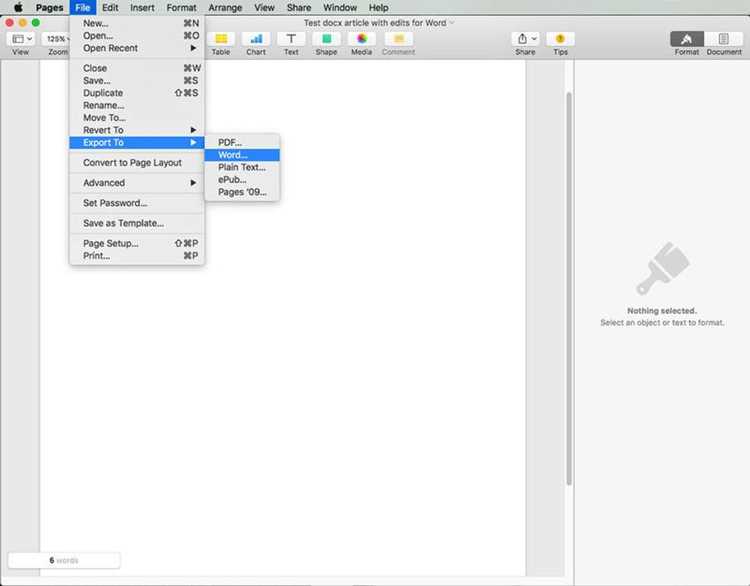Choose Save as Template... item
This screenshot has height=586, width=750.
coord(137,223)
